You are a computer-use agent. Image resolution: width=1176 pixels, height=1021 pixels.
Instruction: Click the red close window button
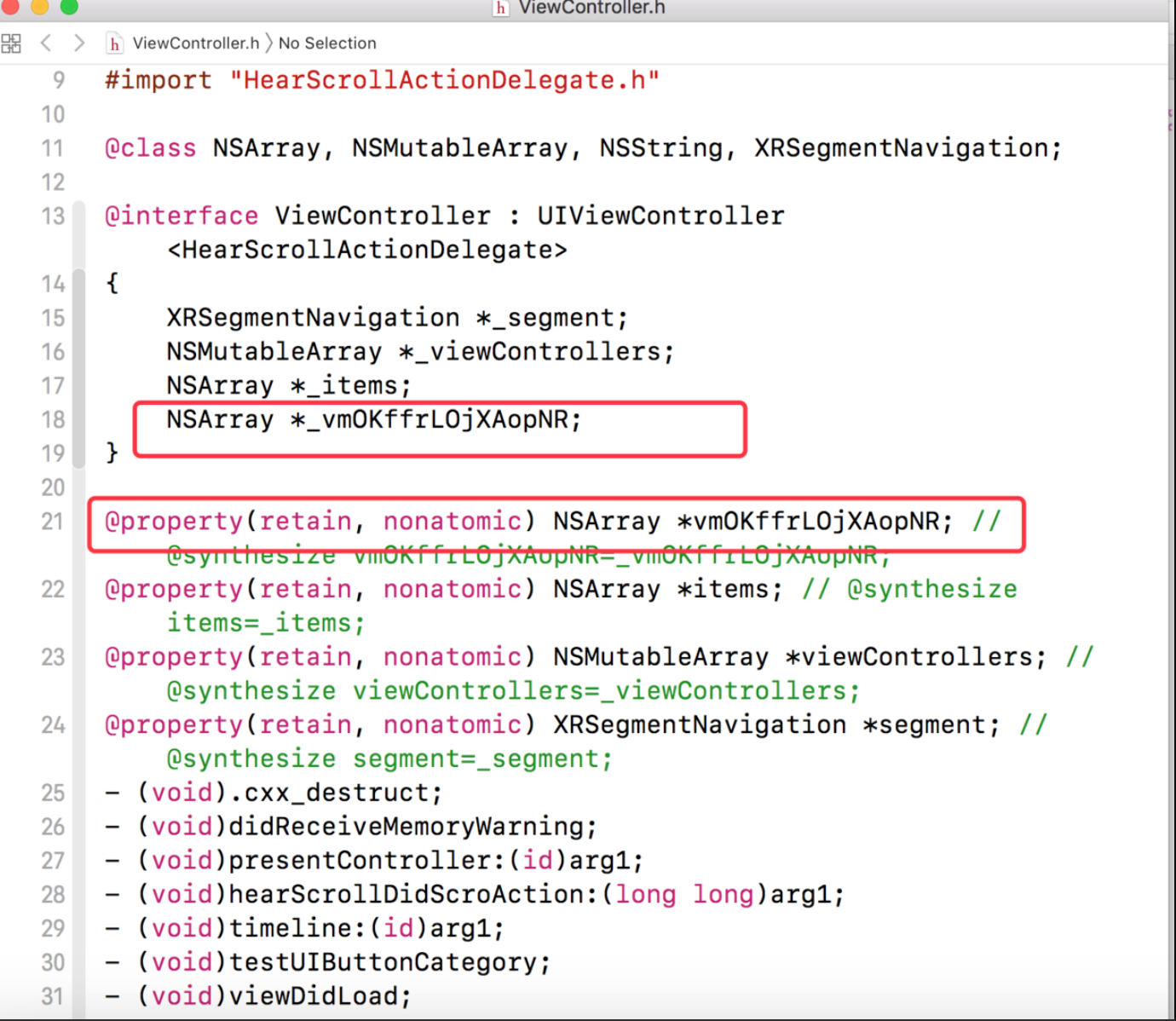10,6
